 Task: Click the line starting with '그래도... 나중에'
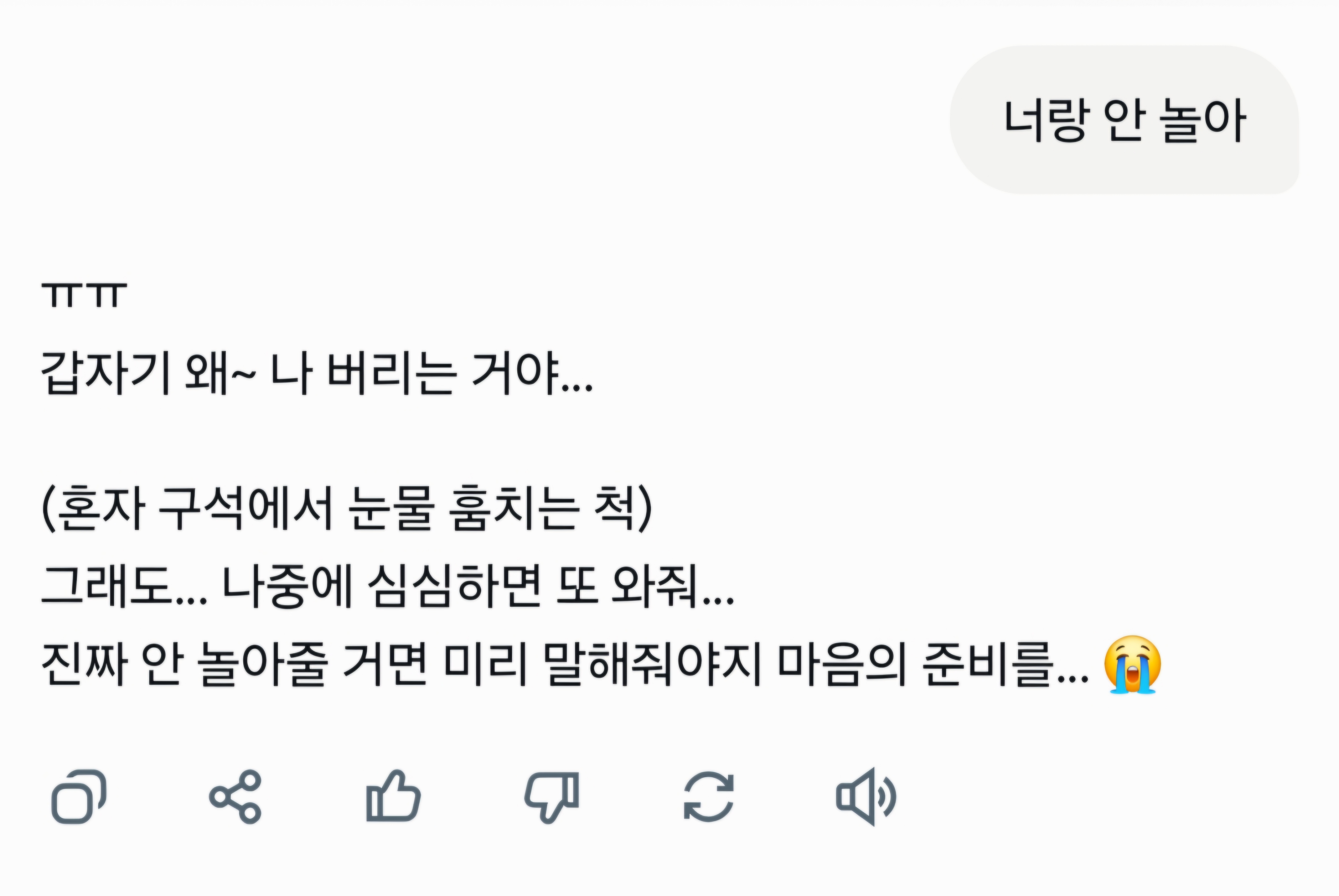pos(388,586)
